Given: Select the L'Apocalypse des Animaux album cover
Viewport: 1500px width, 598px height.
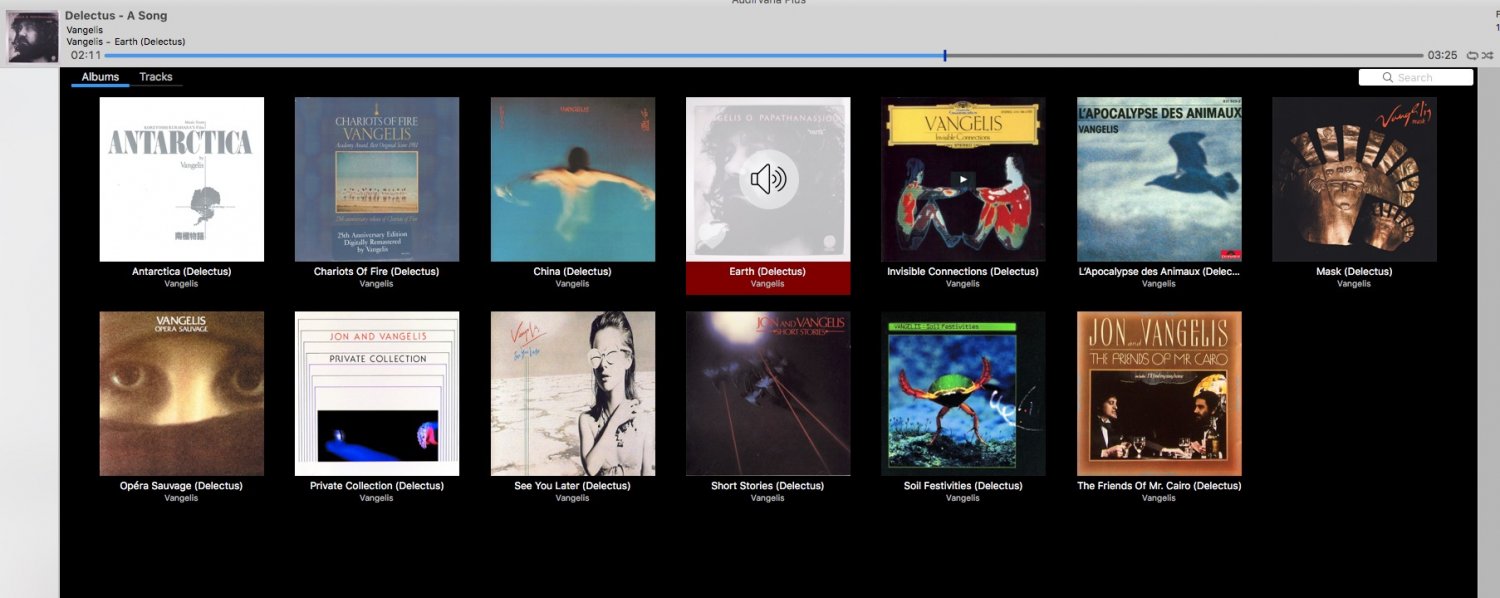Looking at the screenshot, I should pyautogui.click(x=1159, y=179).
